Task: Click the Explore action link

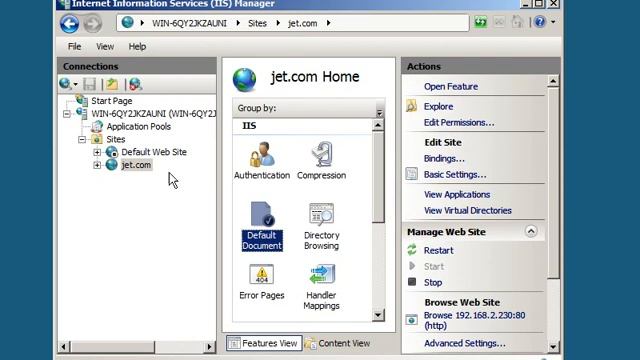Action: pos(438,107)
